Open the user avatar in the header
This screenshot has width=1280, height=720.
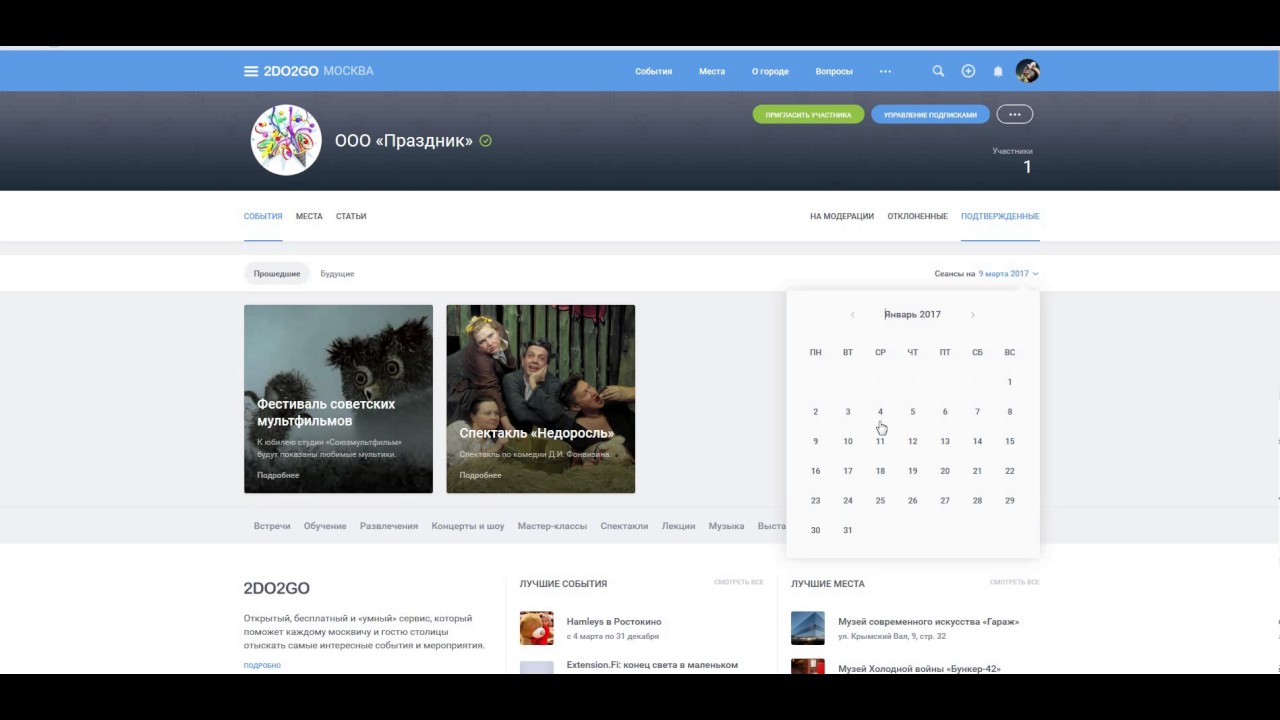pos(1027,71)
